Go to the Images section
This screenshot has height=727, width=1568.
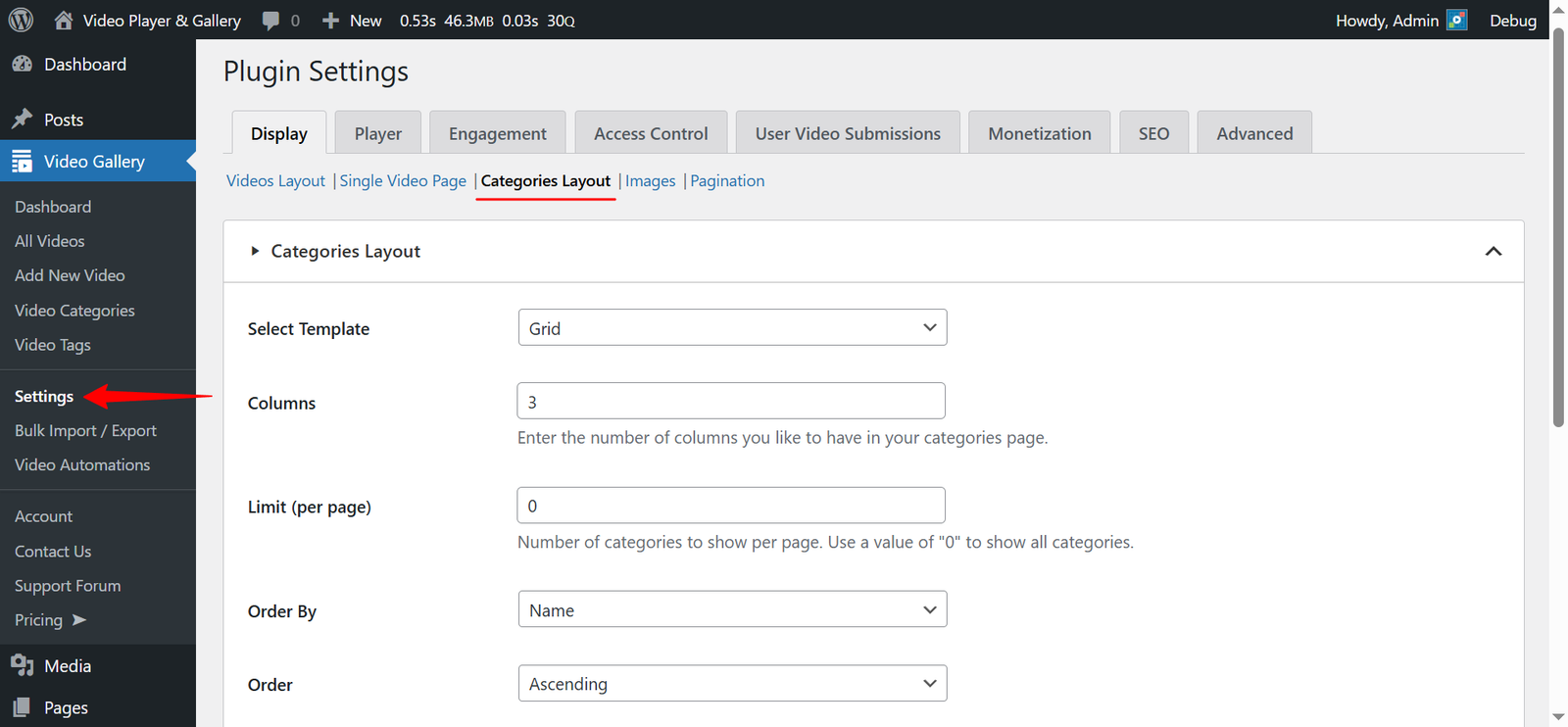[x=651, y=180]
